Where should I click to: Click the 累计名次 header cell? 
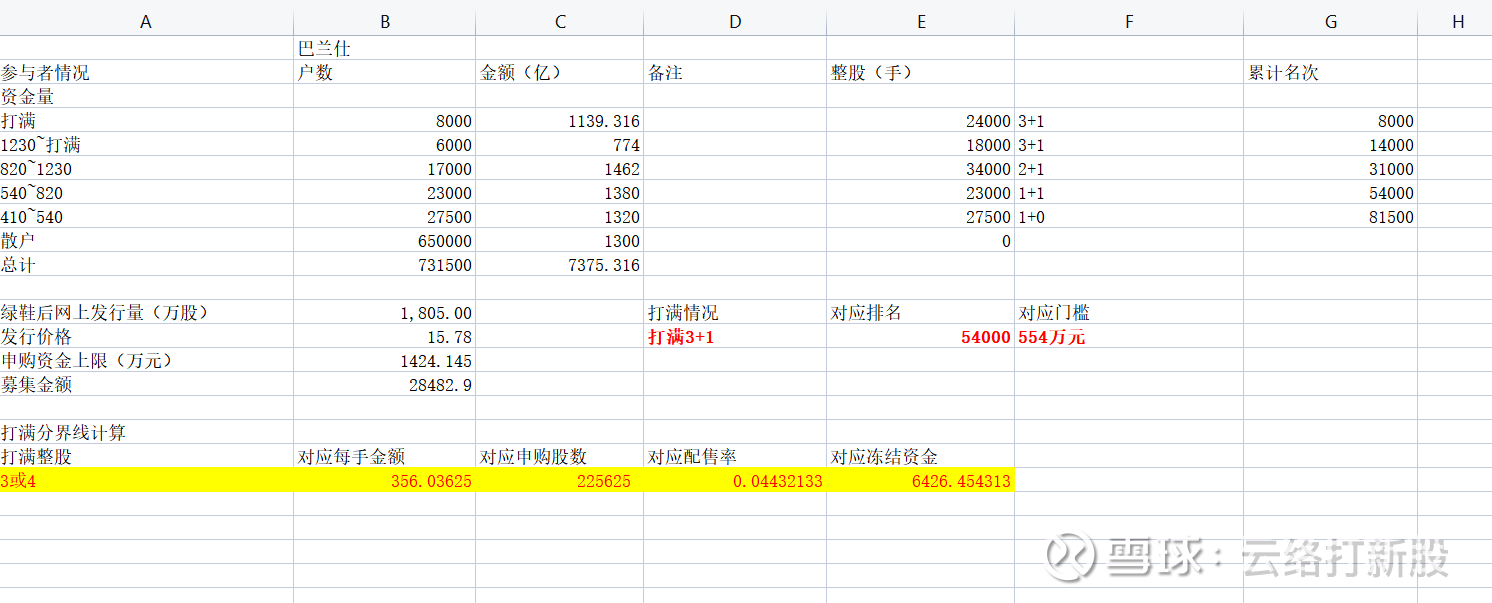(x=1331, y=72)
